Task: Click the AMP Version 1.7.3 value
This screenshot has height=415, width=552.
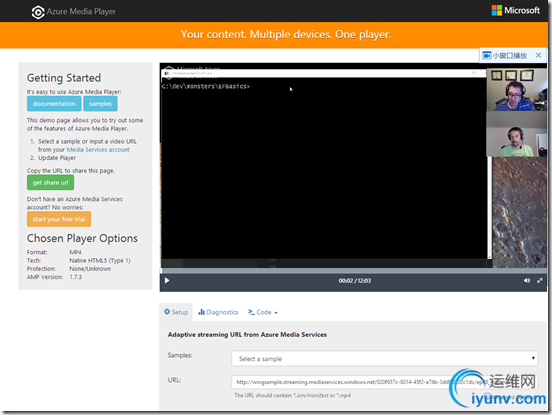Action: point(75,277)
